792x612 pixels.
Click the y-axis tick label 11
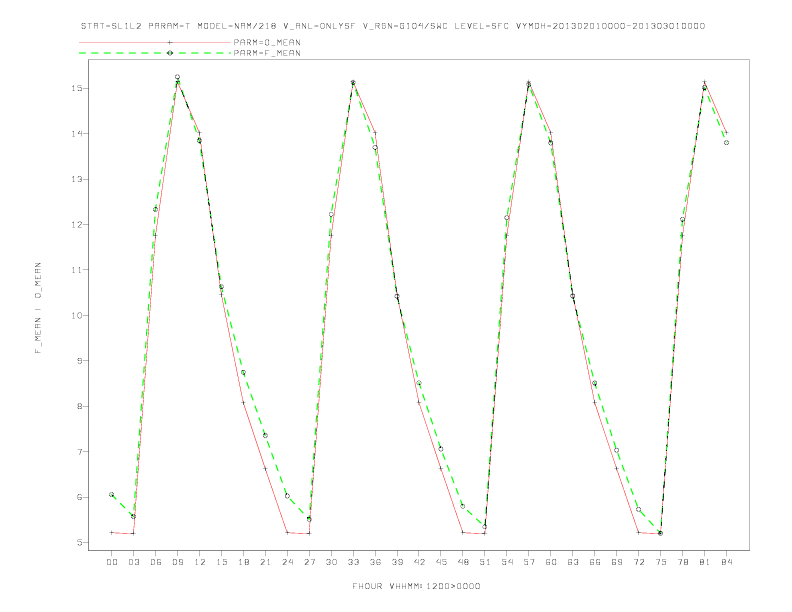[77, 270]
